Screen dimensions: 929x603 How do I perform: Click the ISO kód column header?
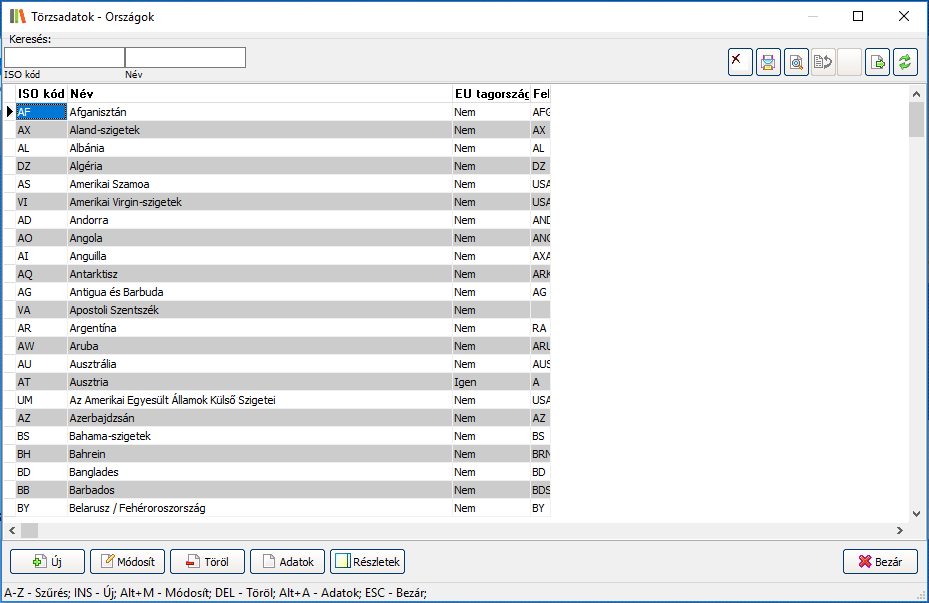point(41,93)
